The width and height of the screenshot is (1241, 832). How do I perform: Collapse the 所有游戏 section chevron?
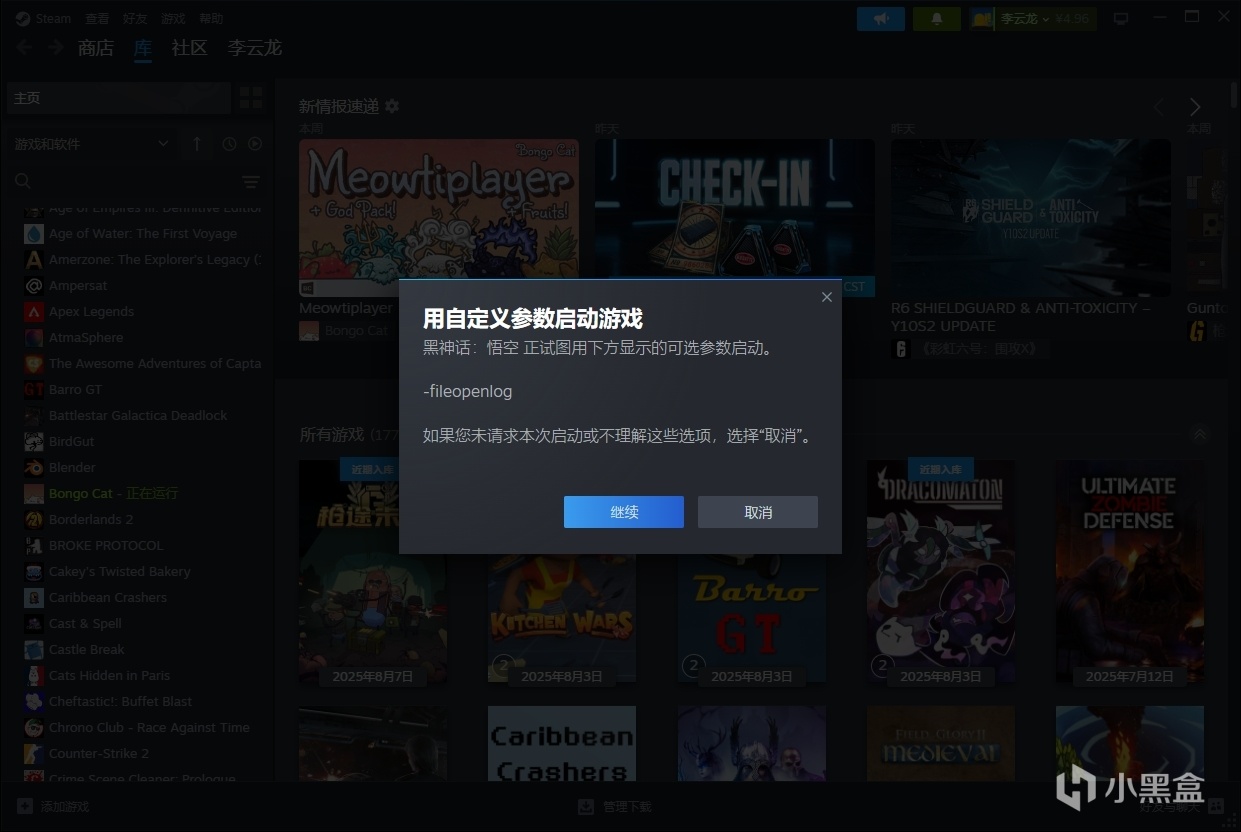[x=1200, y=435]
